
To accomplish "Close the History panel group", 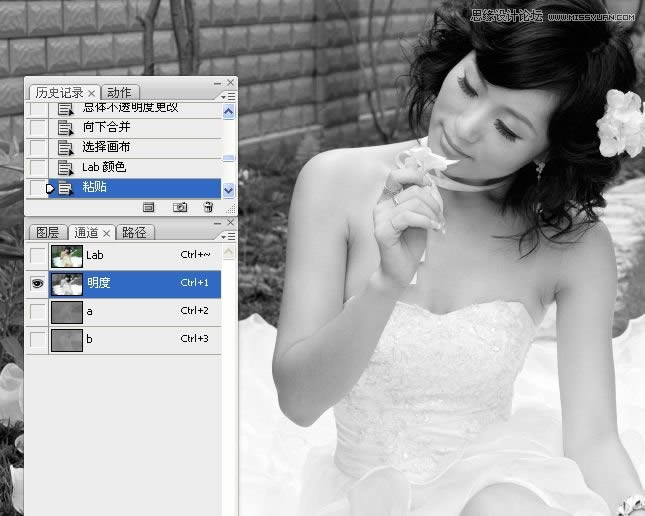I will [231, 82].
